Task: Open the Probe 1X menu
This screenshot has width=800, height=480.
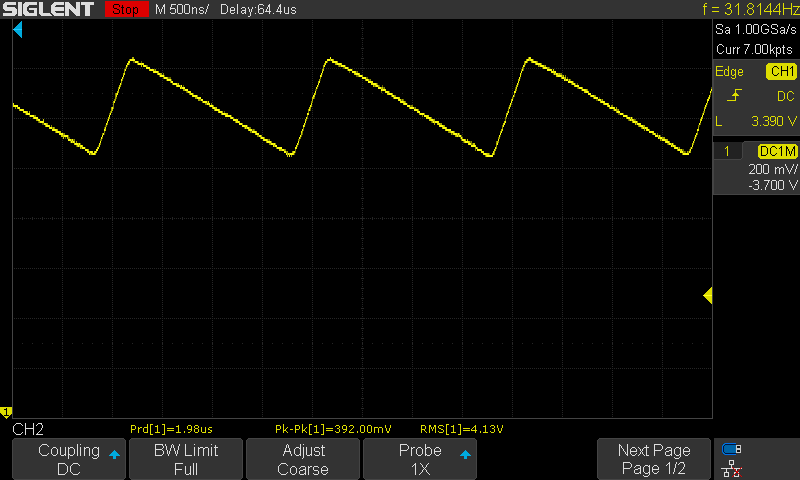Action: click(x=419, y=459)
